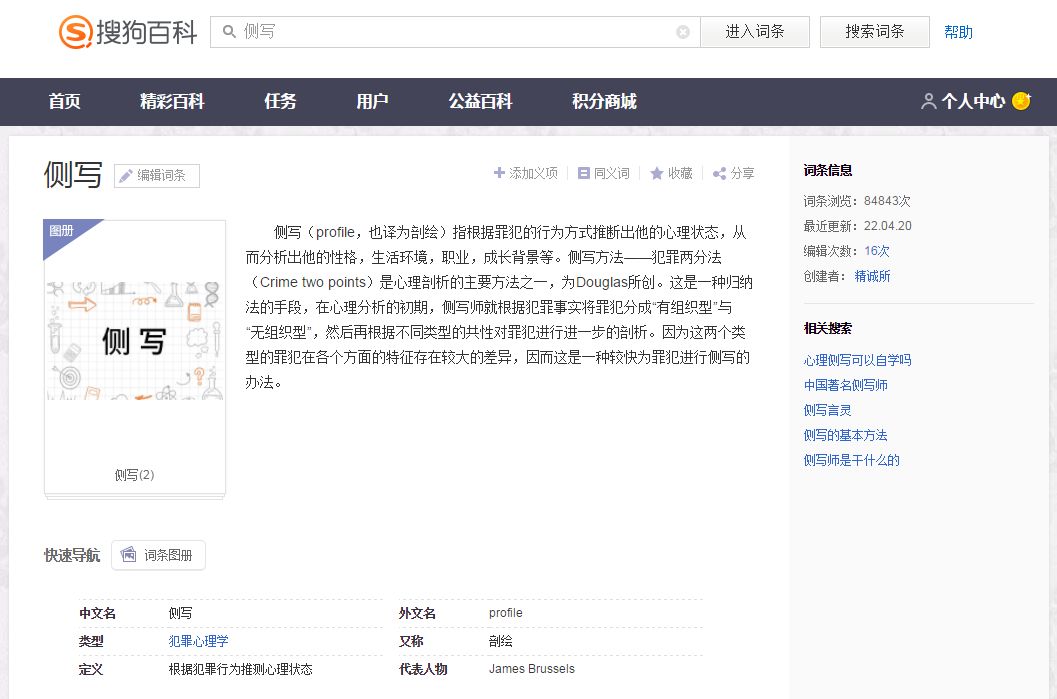Open creator 精诚所 profile link
The image size is (1057, 699).
tap(872, 276)
